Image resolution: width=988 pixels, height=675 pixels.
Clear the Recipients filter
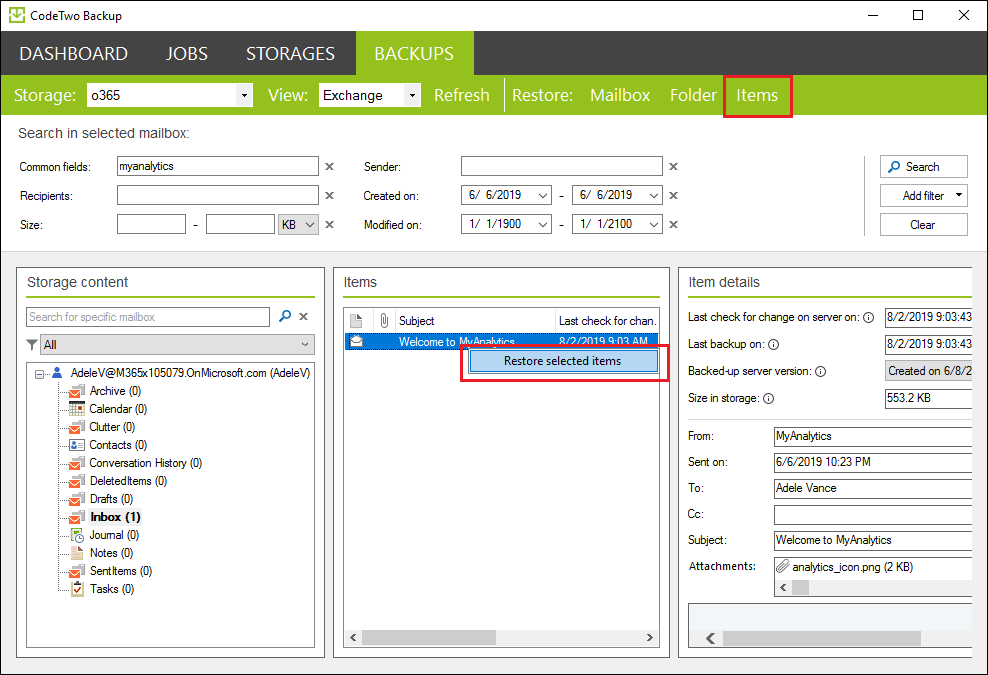coord(330,195)
